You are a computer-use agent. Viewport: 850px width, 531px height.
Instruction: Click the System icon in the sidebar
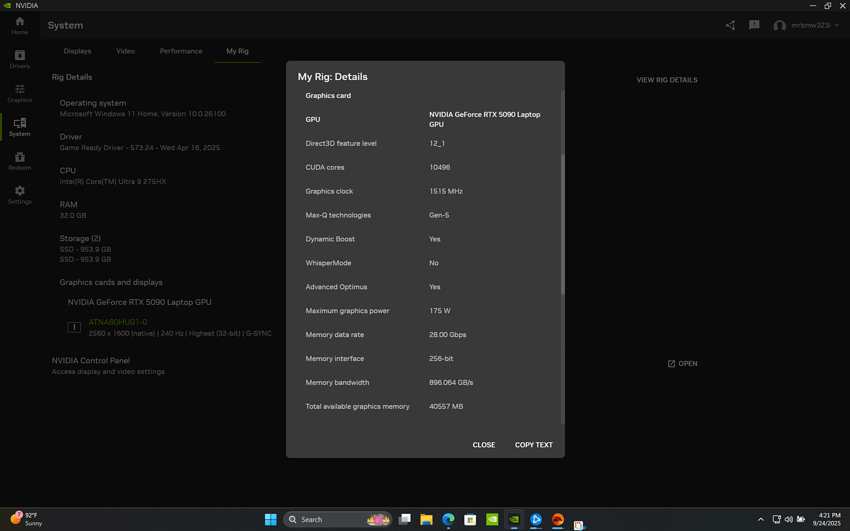[19, 127]
